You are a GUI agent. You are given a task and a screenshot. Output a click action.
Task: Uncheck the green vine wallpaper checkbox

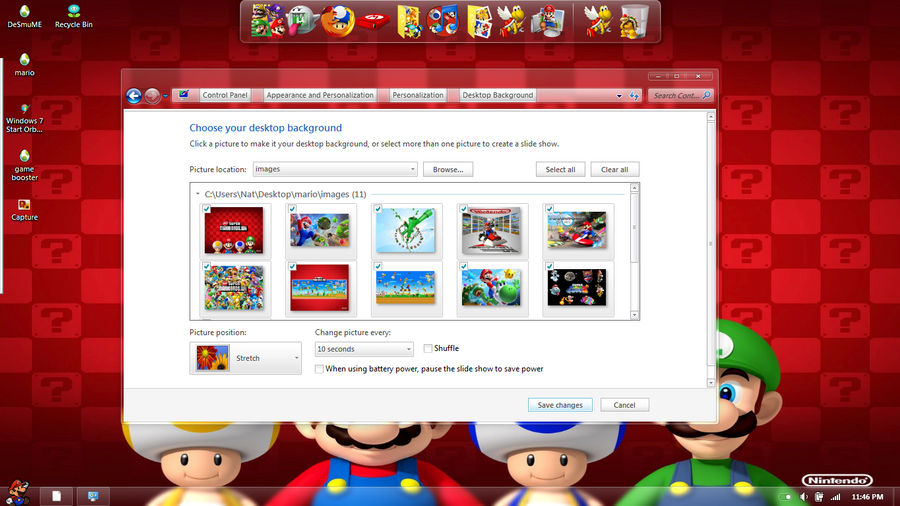click(x=378, y=209)
